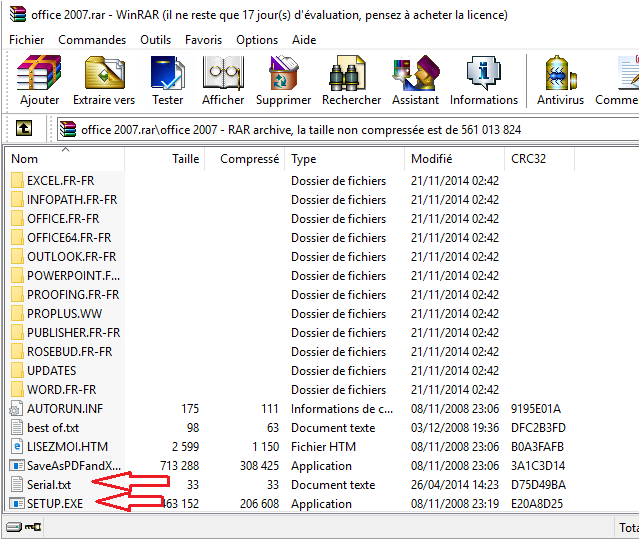This screenshot has height=540, width=640.
Task: Select the AUTORUN.INF file icon
Action: [16, 409]
